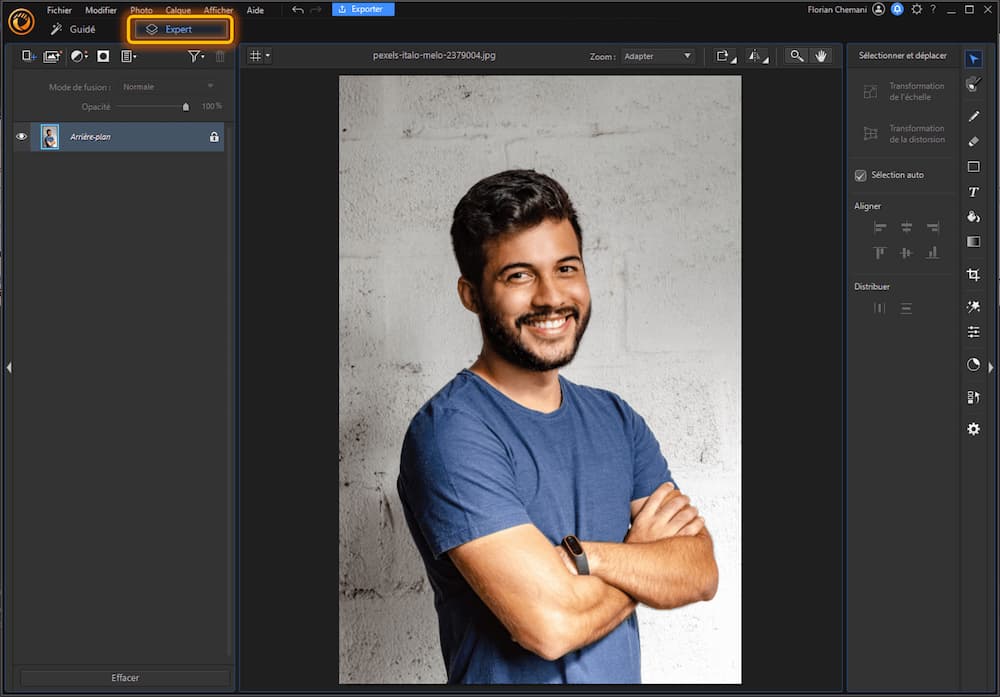Distribute horizontally icon
Viewport: 1000px width, 697px height.
point(879,309)
